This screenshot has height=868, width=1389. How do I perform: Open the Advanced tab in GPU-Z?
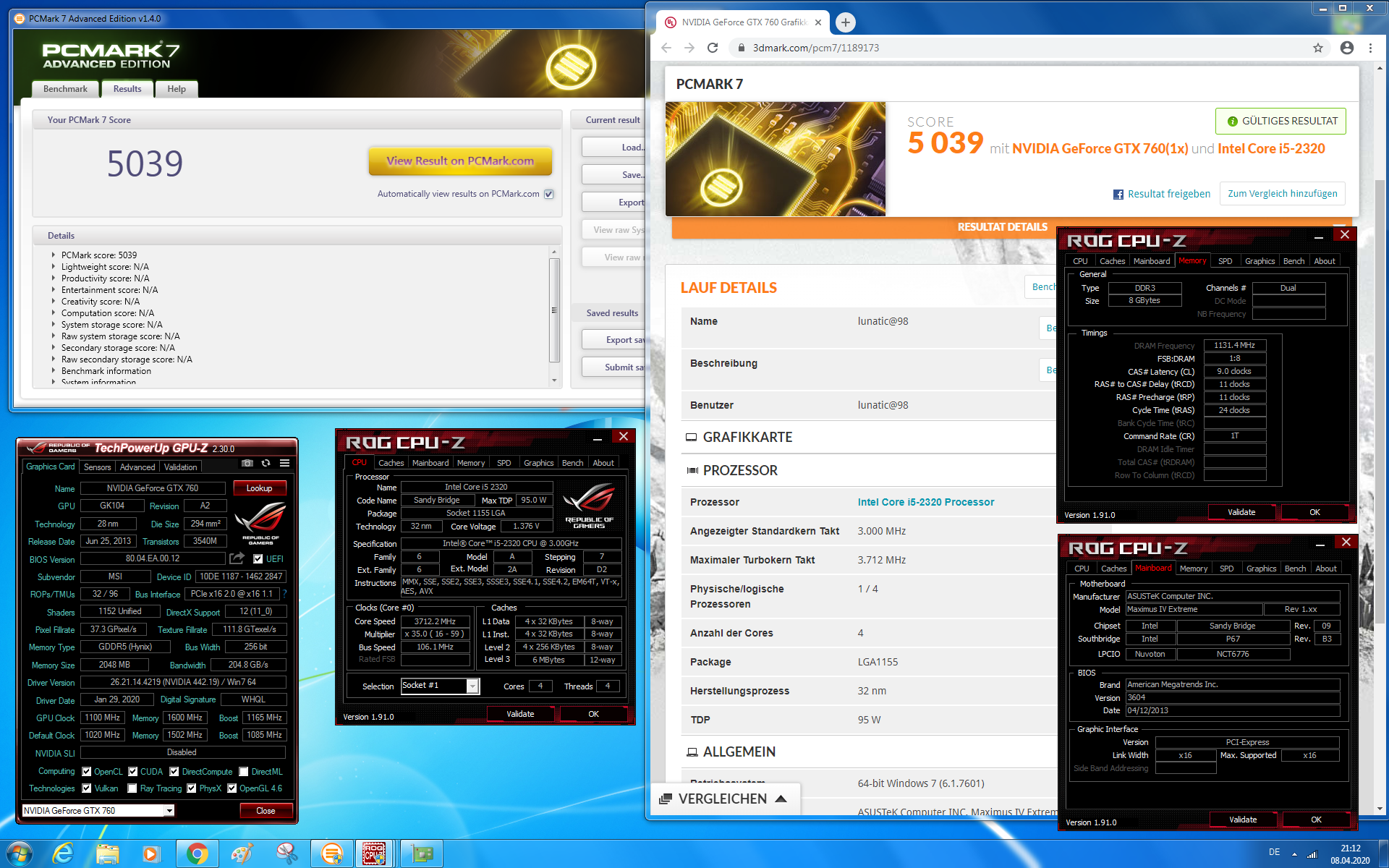tap(137, 467)
